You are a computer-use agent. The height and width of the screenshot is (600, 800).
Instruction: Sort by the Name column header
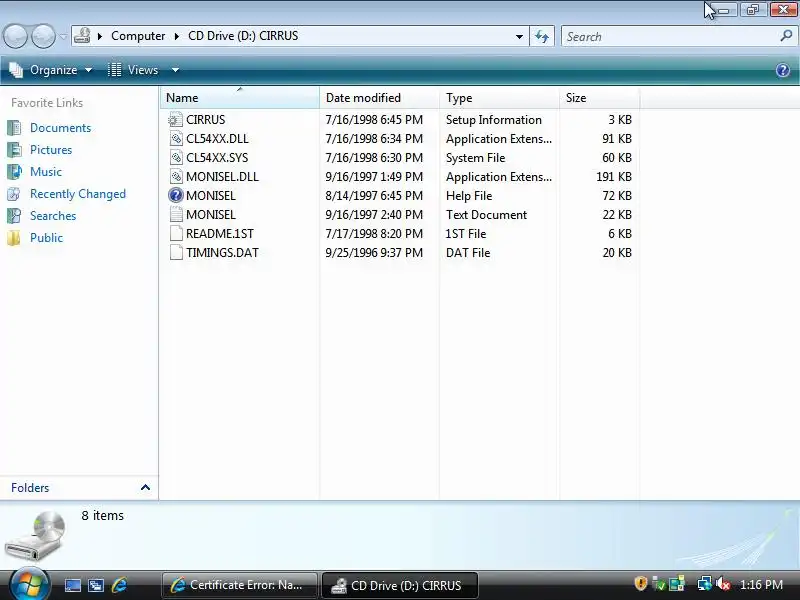click(x=240, y=97)
